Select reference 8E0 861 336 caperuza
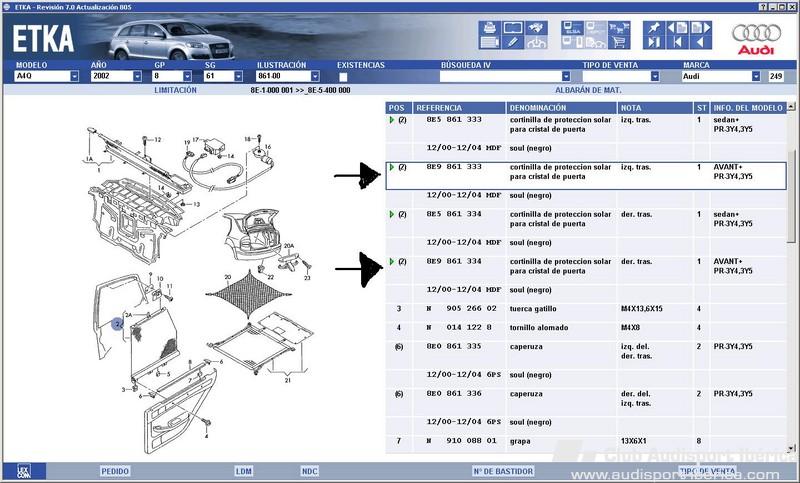Screen dimensions: 800x483 [454, 394]
